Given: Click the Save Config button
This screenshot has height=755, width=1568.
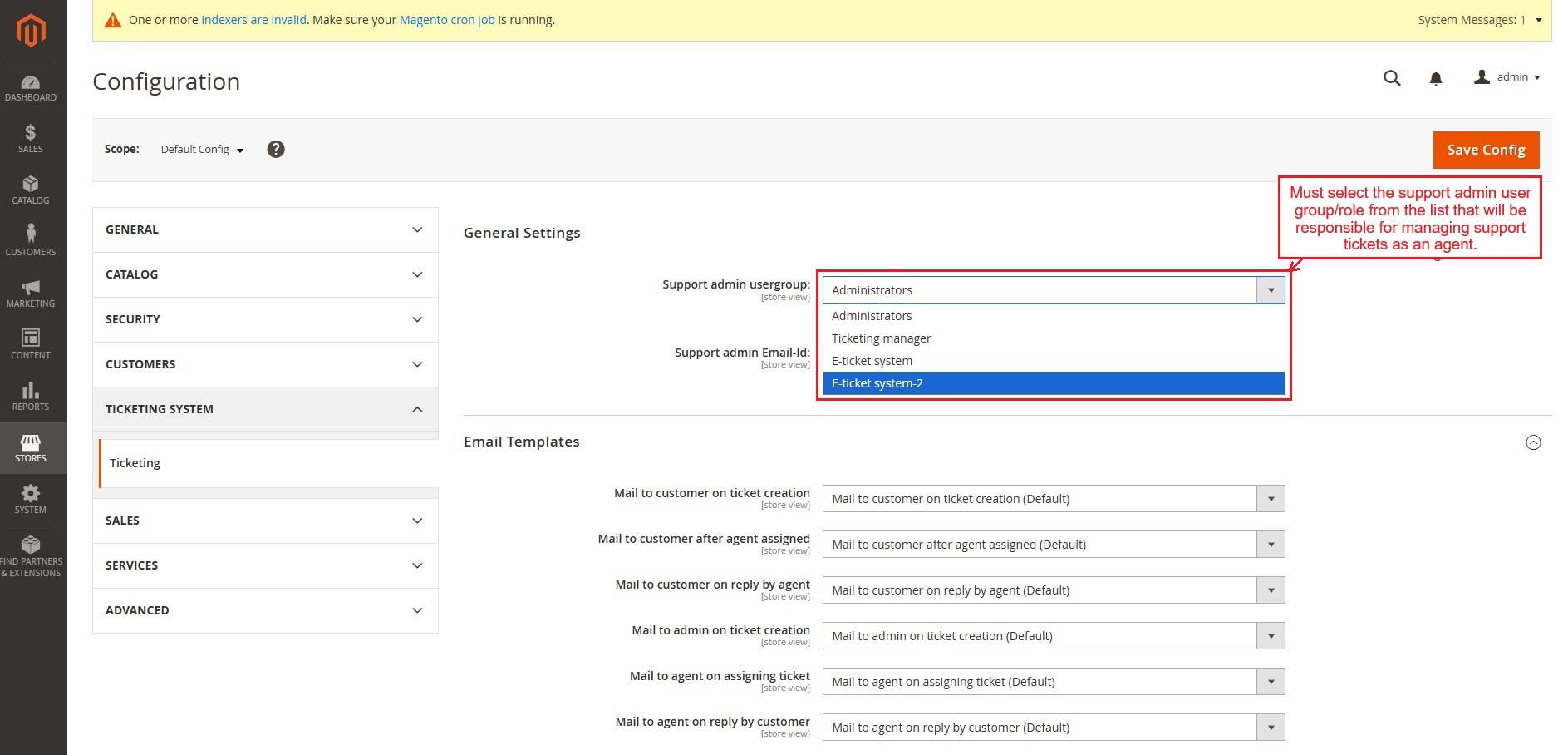Looking at the screenshot, I should point(1486,150).
